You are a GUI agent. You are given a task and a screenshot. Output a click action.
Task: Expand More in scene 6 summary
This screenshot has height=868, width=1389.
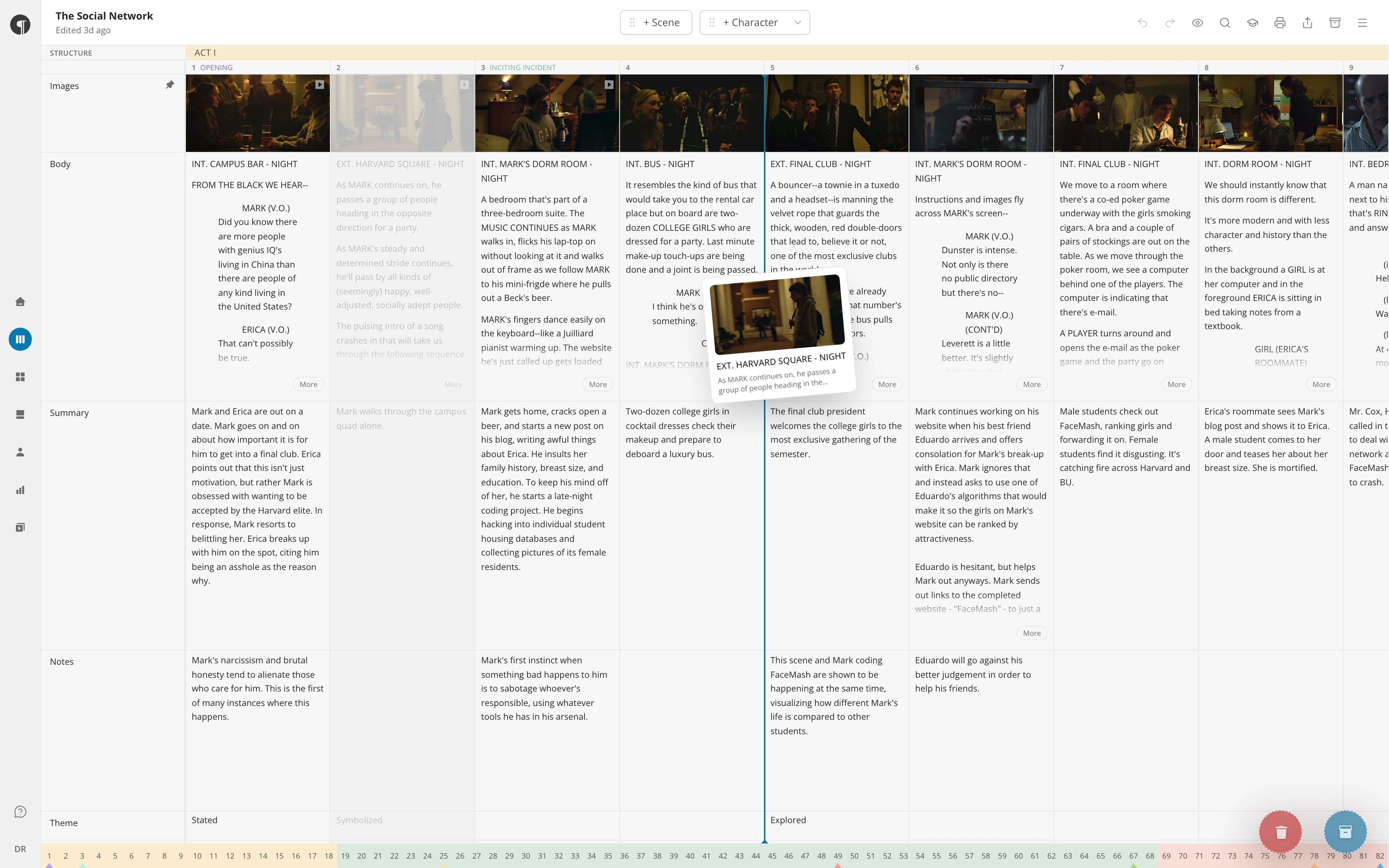tap(1031, 633)
